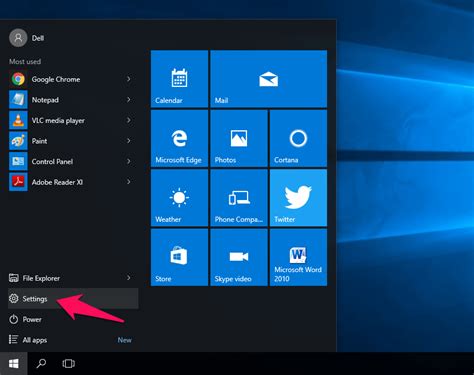This screenshot has height=375, width=474.
Task: Expand Paint jump list arrow
Action: point(129,141)
